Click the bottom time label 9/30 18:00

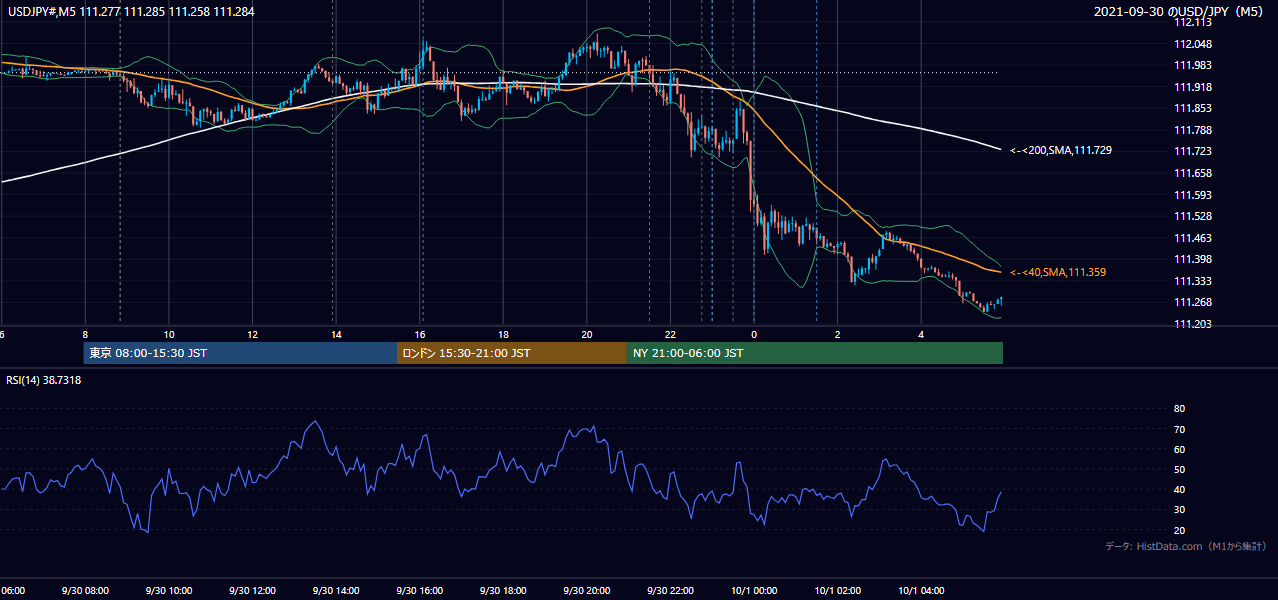tap(503, 590)
